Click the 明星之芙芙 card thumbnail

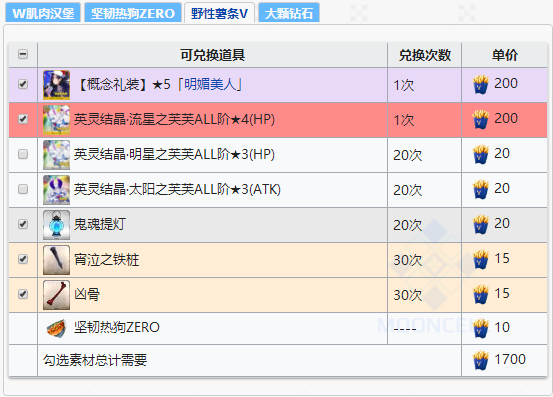pos(56,155)
